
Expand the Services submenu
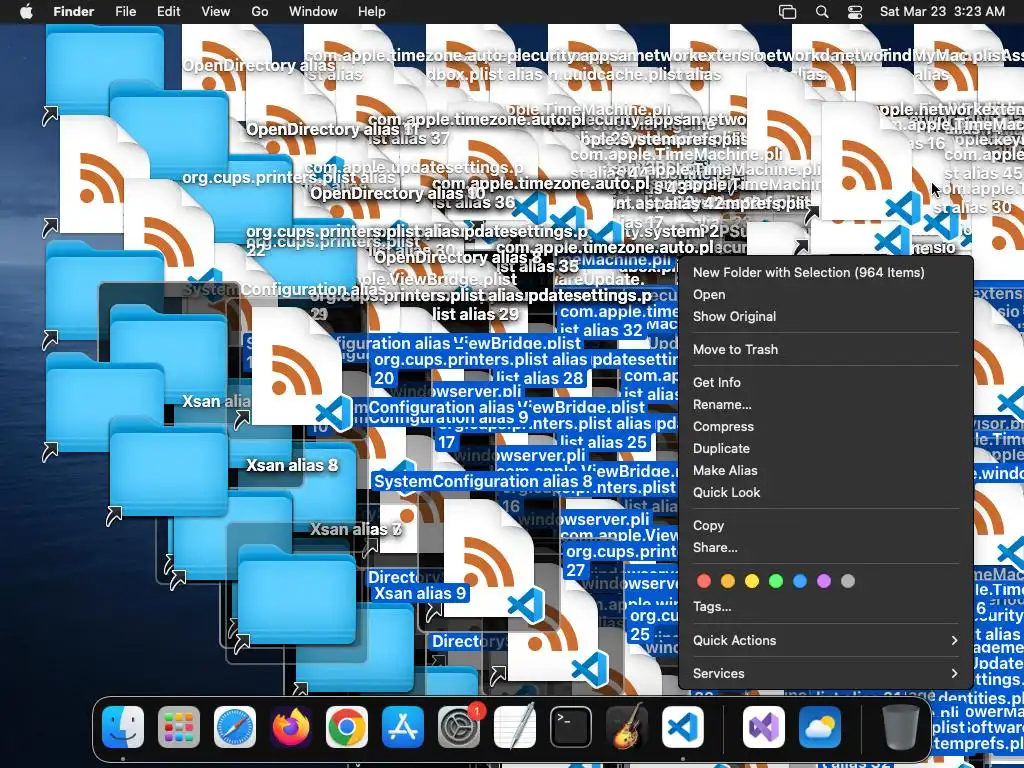pyautogui.click(x=826, y=673)
